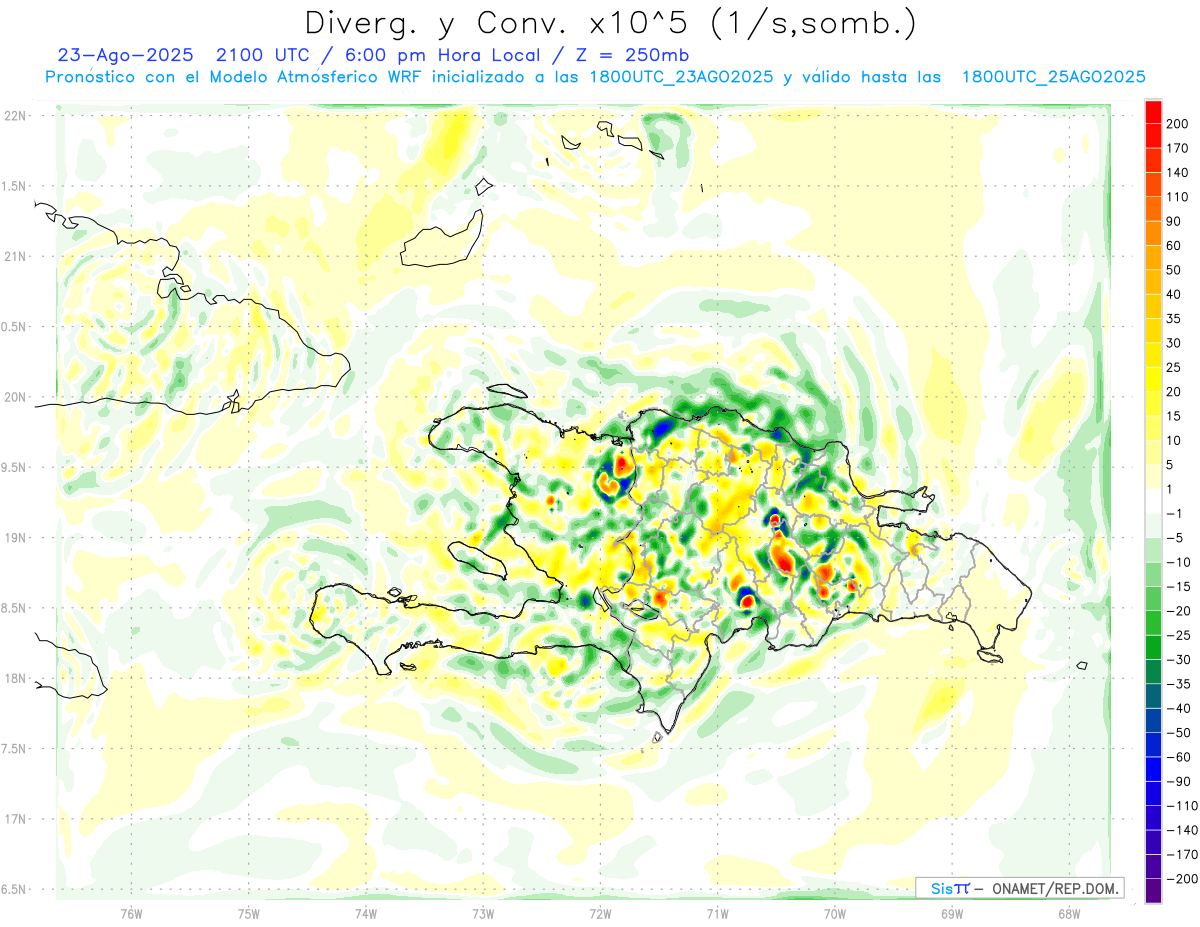Click the '19N' latitude label
The image size is (1200, 927).
point(14,538)
